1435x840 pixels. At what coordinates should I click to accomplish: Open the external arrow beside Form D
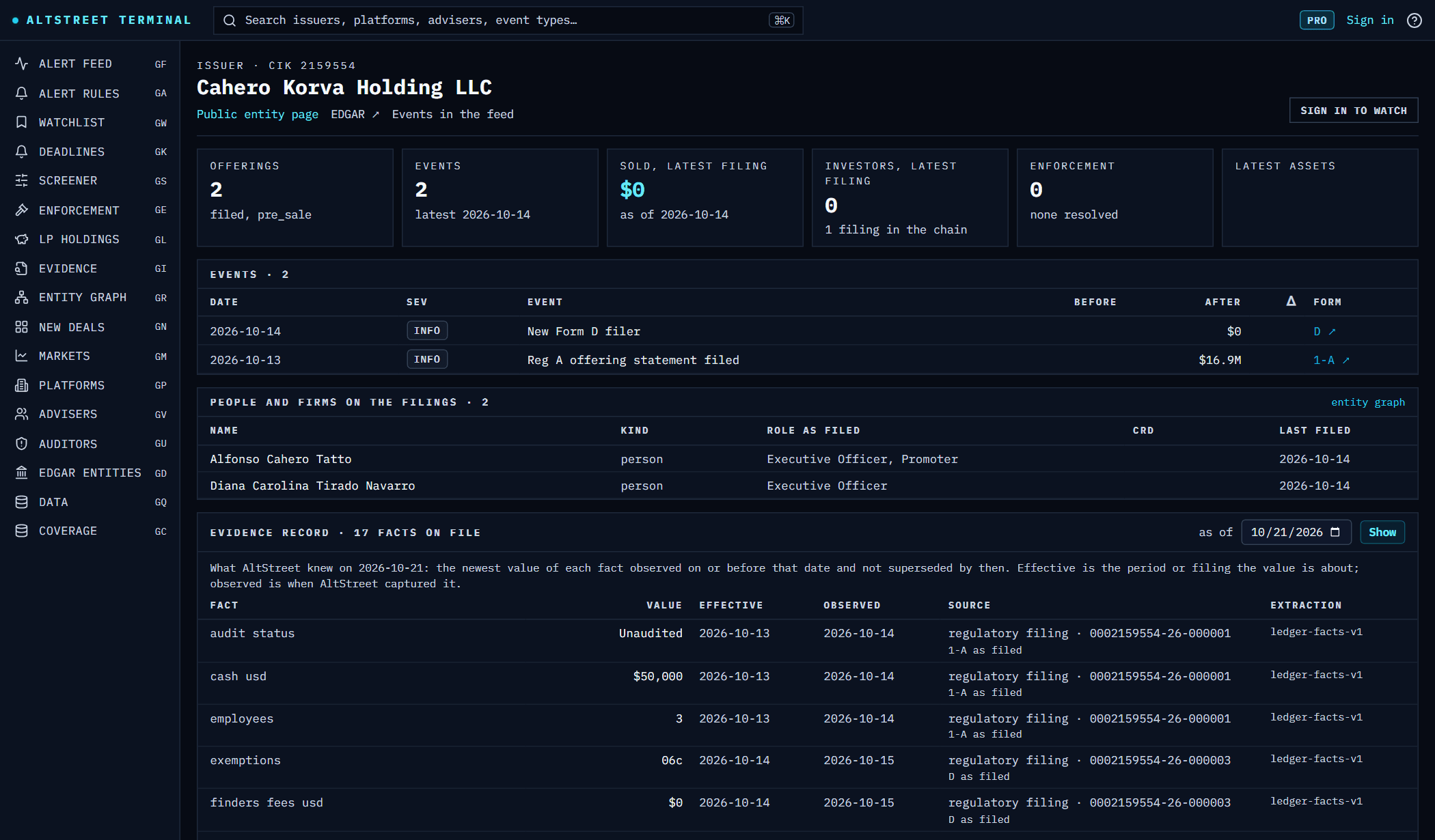point(1332,332)
